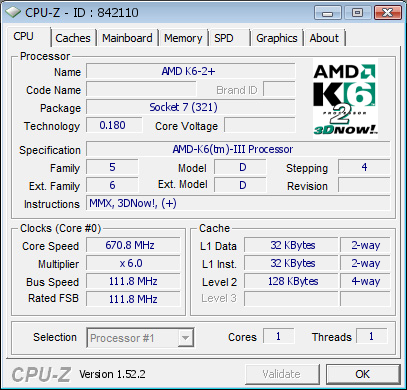Image resolution: width=407 pixels, height=390 pixels.
Task: Click the greyed-out Validate button
Action: [x=282, y=374]
